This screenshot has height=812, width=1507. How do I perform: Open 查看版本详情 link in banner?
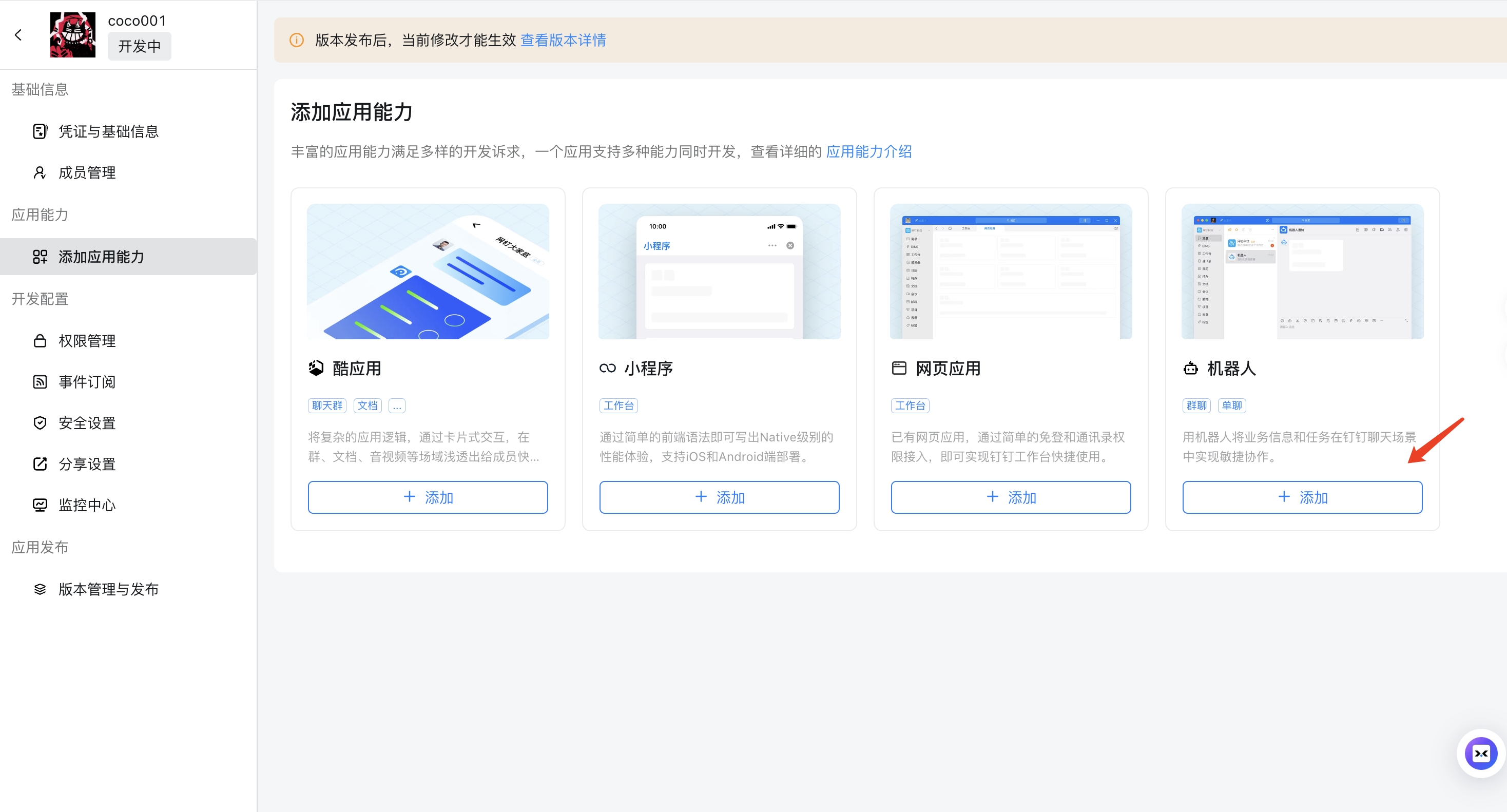coord(563,41)
